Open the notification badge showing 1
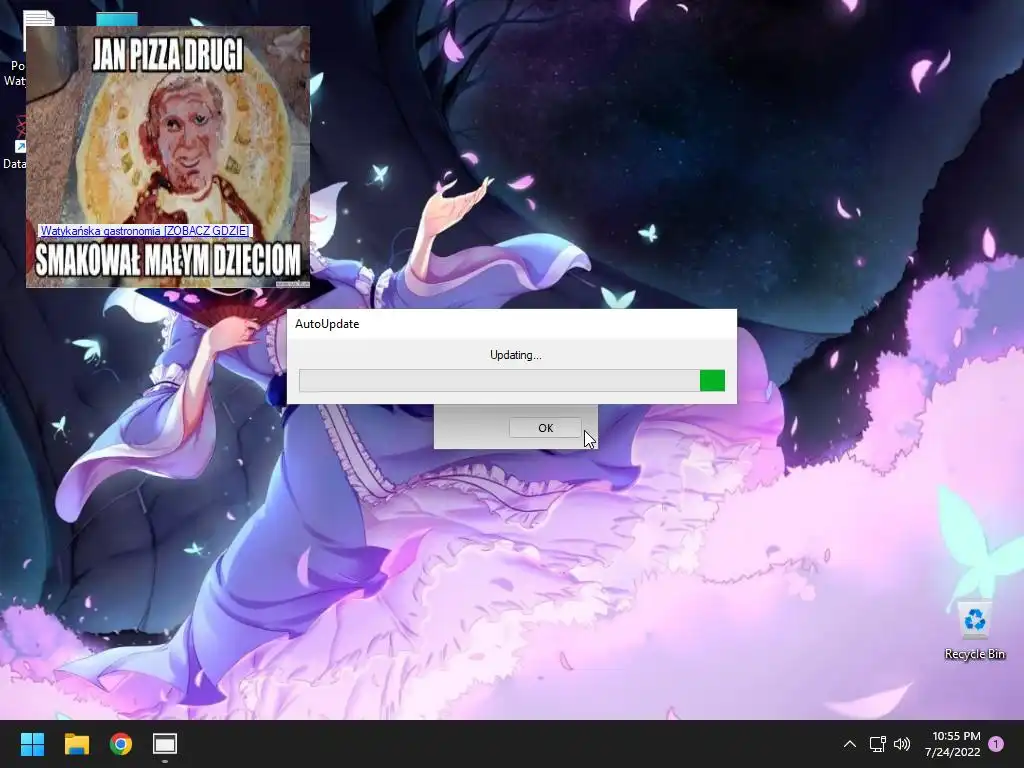Viewport: 1024px width, 768px height. click(x=996, y=744)
